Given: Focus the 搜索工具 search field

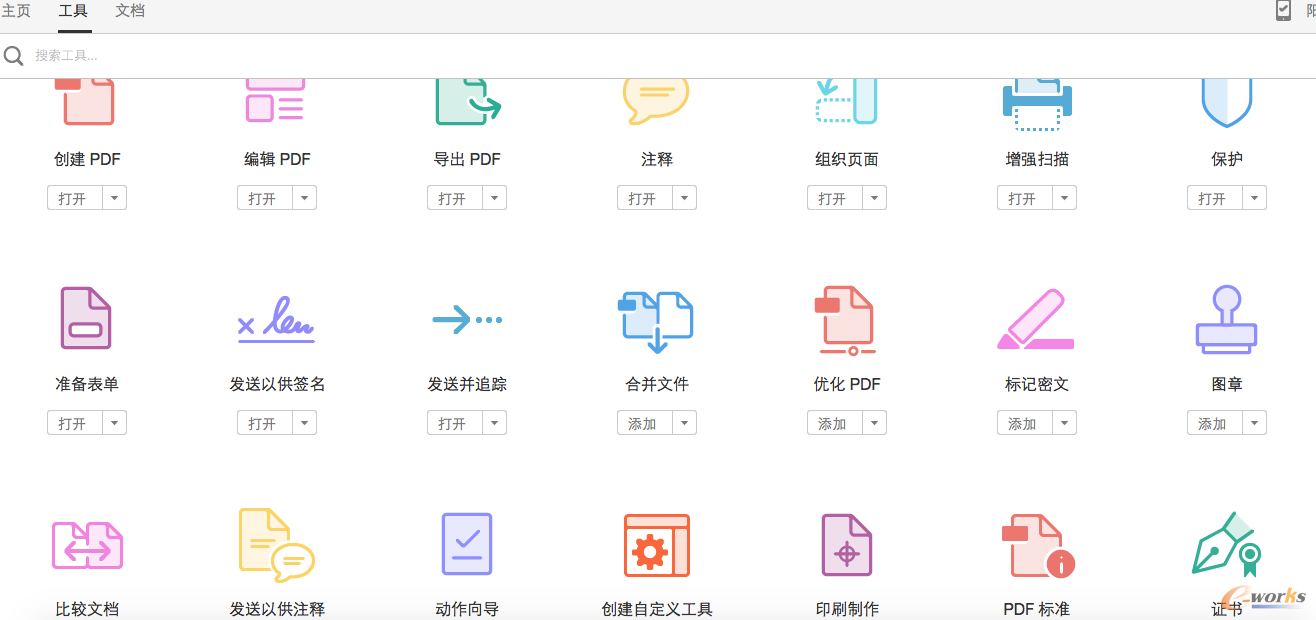Looking at the screenshot, I should pyautogui.click(x=658, y=56).
